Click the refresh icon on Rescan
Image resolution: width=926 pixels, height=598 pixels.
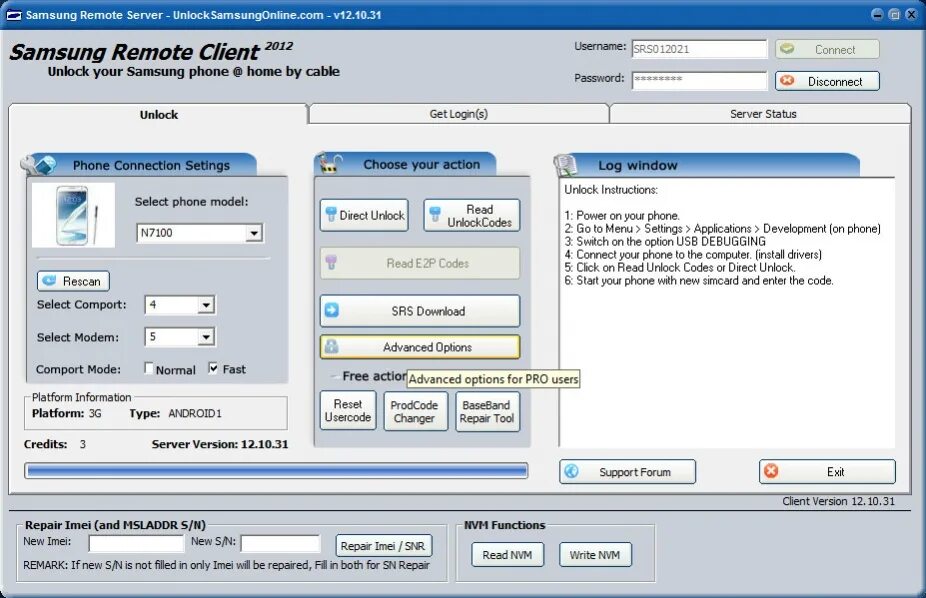49,280
